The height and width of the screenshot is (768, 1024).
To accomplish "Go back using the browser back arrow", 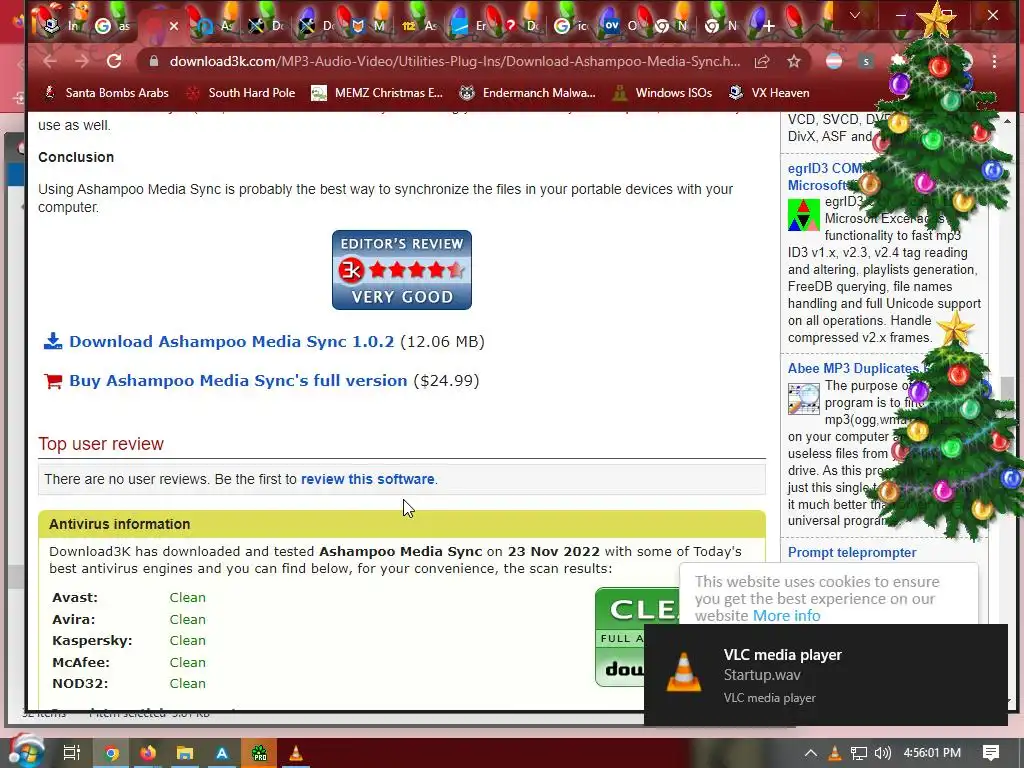I will pos(50,61).
